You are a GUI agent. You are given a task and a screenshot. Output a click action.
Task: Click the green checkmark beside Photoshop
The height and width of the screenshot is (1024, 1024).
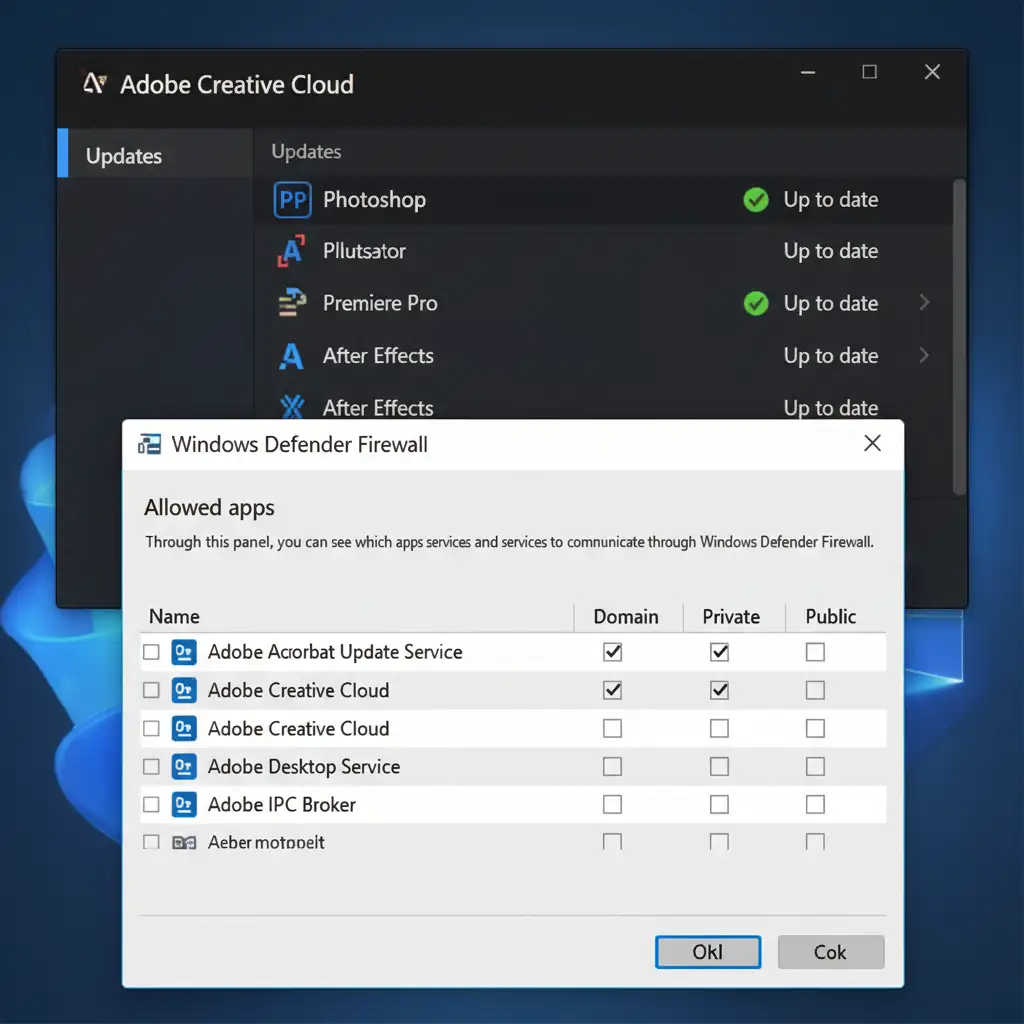[x=756, y=200]
